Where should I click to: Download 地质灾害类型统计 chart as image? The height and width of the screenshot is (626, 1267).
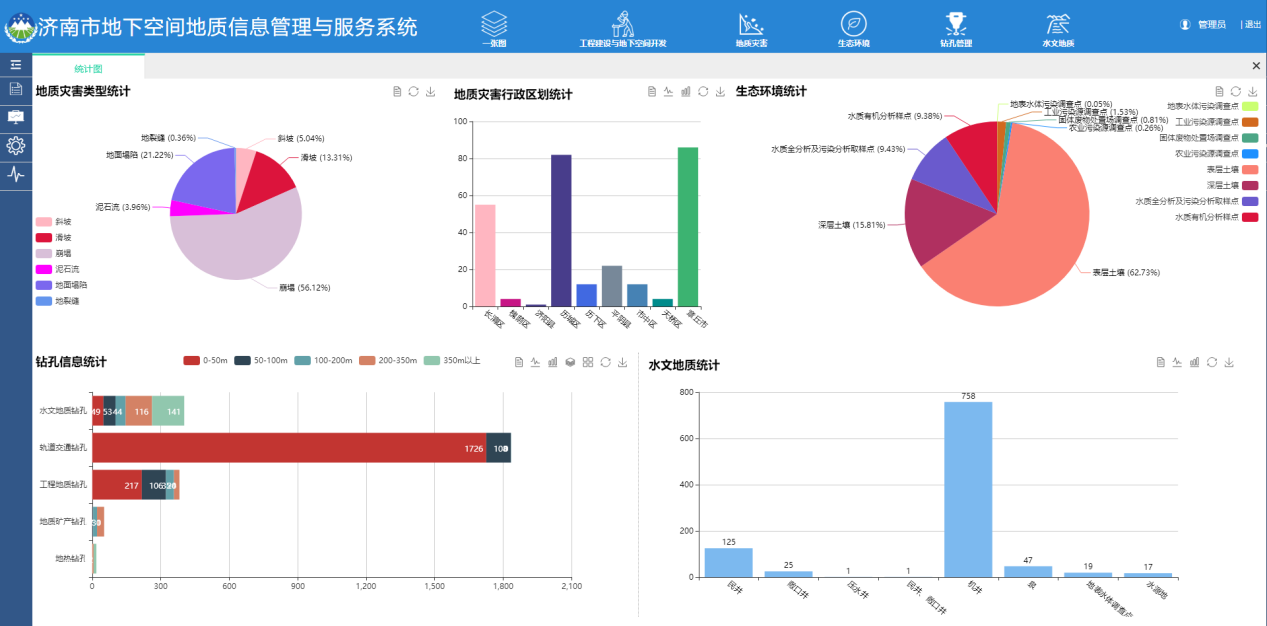coord(431,92)
